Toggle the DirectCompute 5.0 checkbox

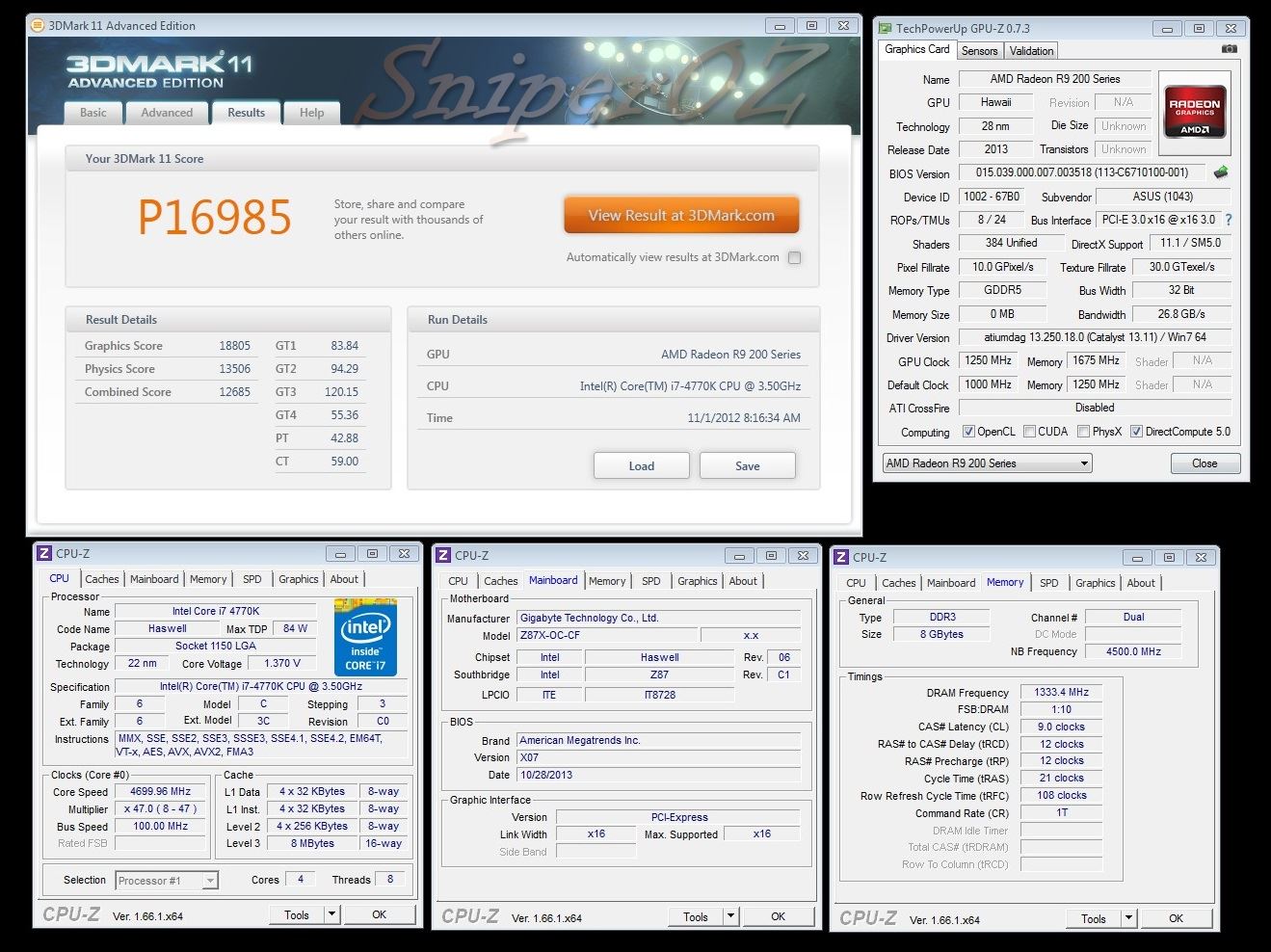coord(1136,432)
